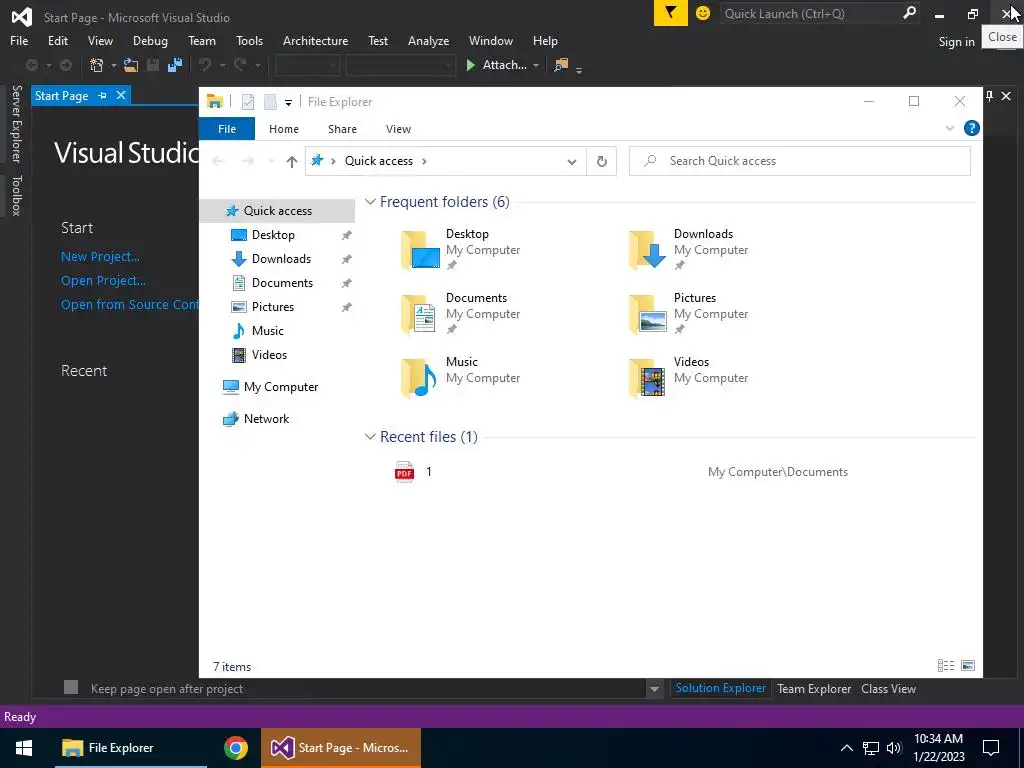Viewport: 1024px width, 768px height.
Task: Open the Analyze menu in Visual Studio
Action: pyautogui.click(x=428, y=40)
